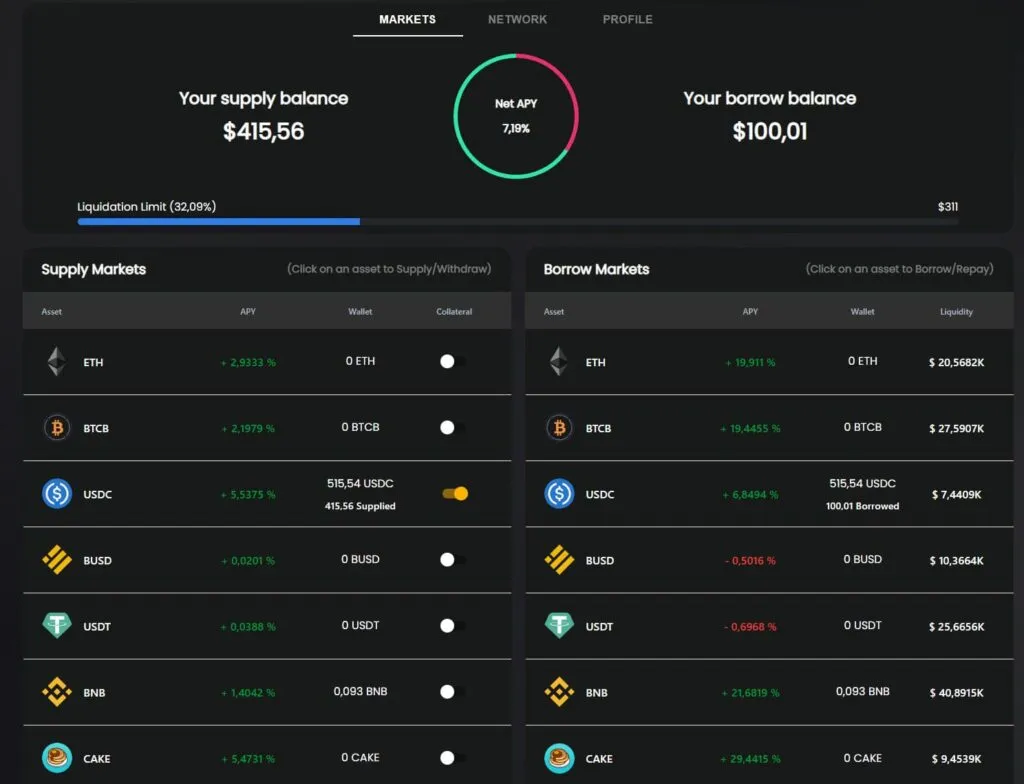Select the USDC icon in Supply Markets
The width and height of the screenshot is (1024, 784).
[x=57, y=494]
